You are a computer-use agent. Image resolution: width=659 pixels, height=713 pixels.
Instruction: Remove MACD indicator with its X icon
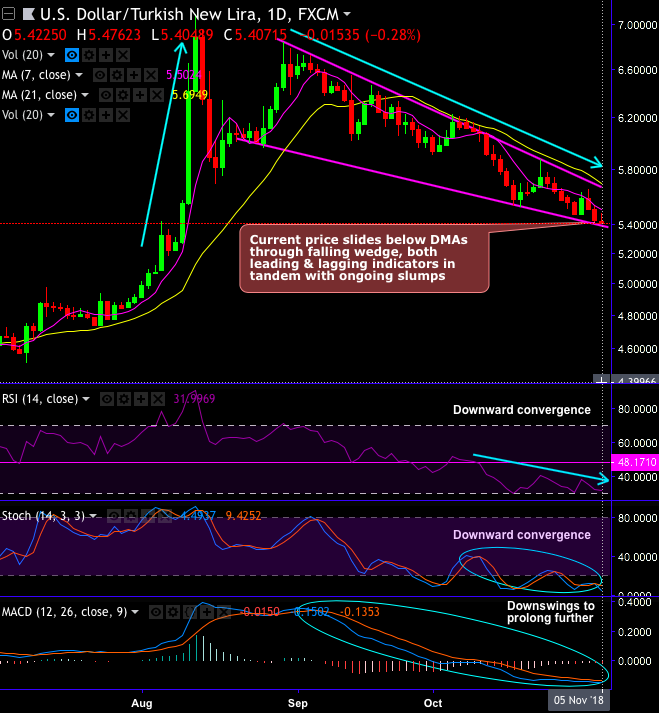pyautogui.click(x=223, y=613)
